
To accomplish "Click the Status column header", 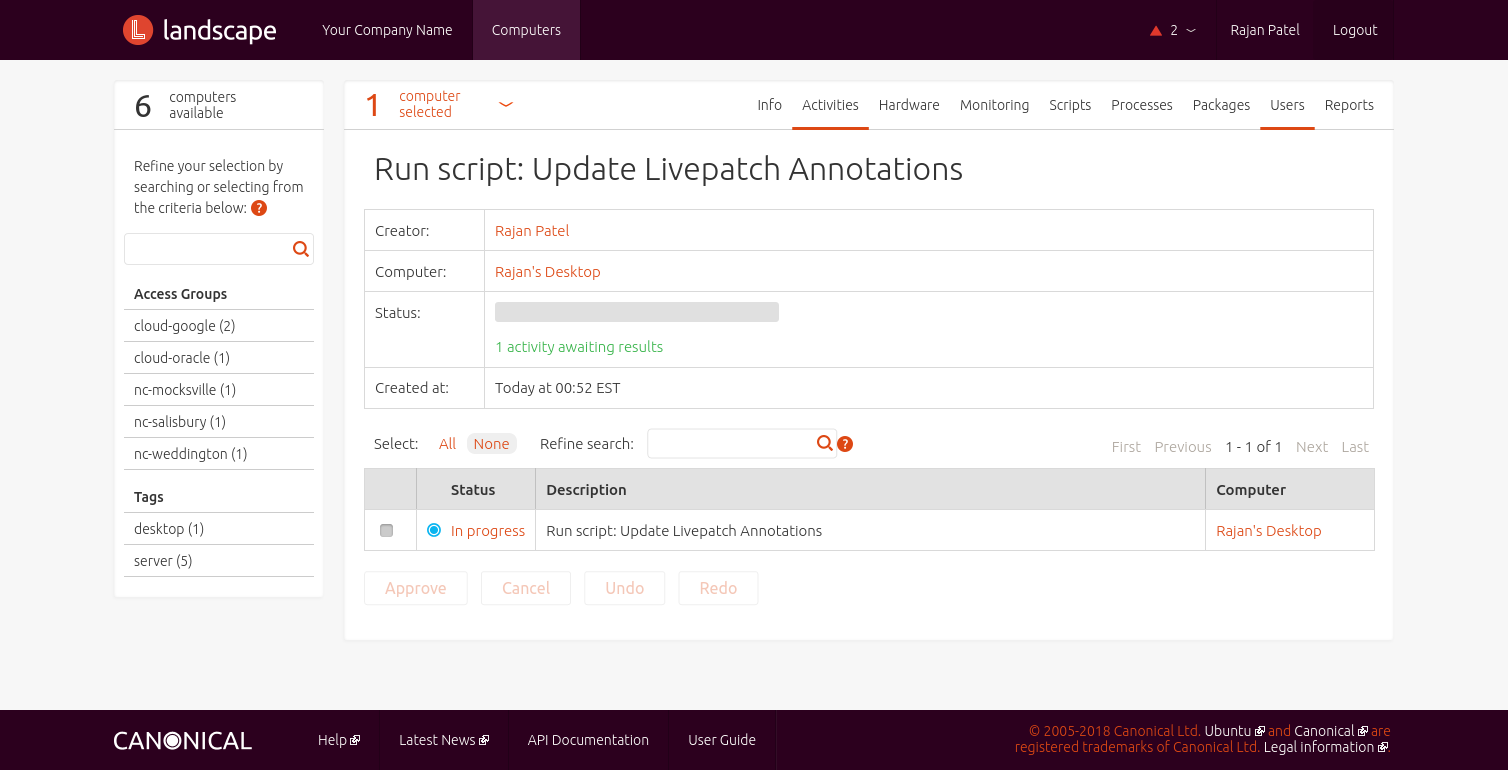I will (473, 490).
